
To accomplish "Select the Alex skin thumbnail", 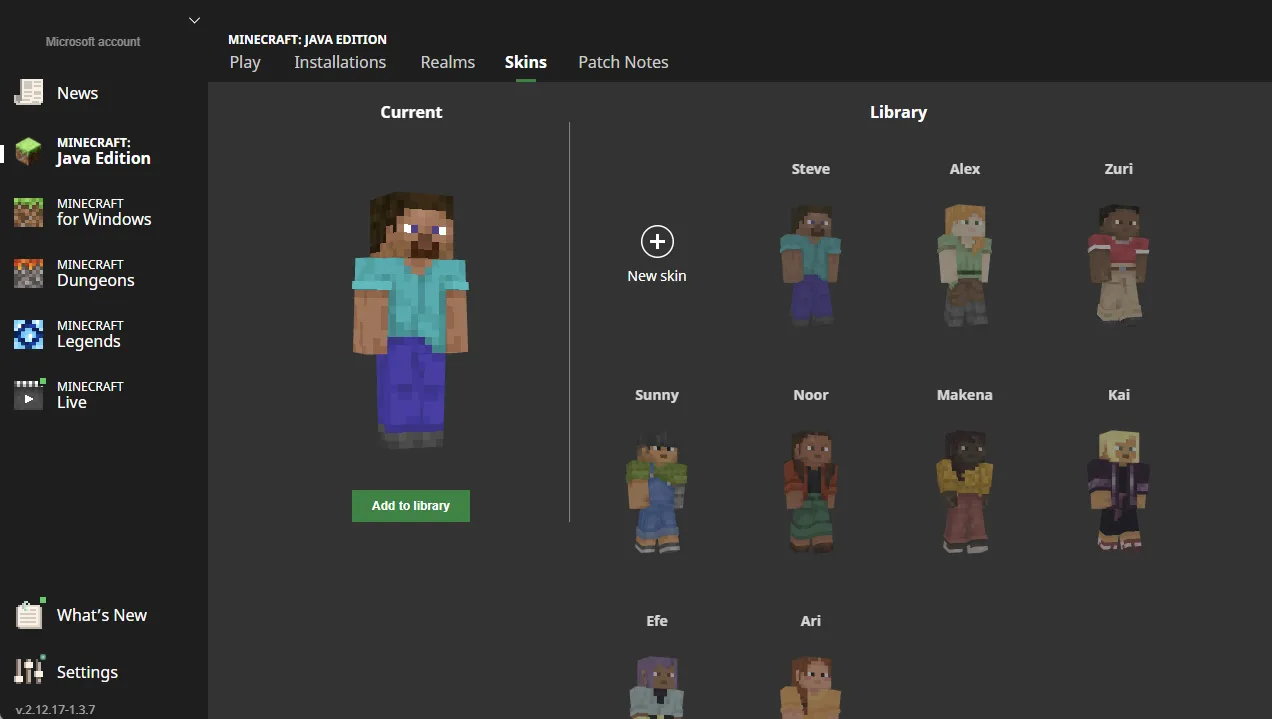I will pos(965,265).
